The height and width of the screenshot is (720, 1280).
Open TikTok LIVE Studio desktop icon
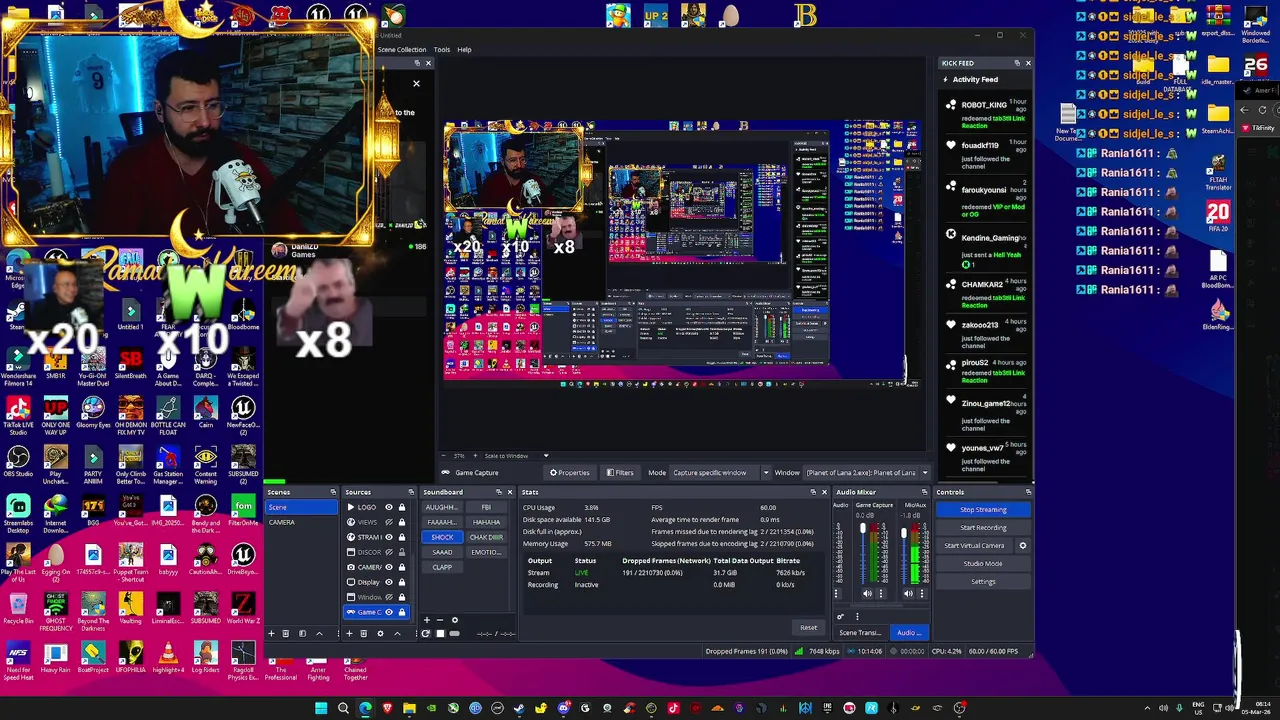(x=18, y=412)
